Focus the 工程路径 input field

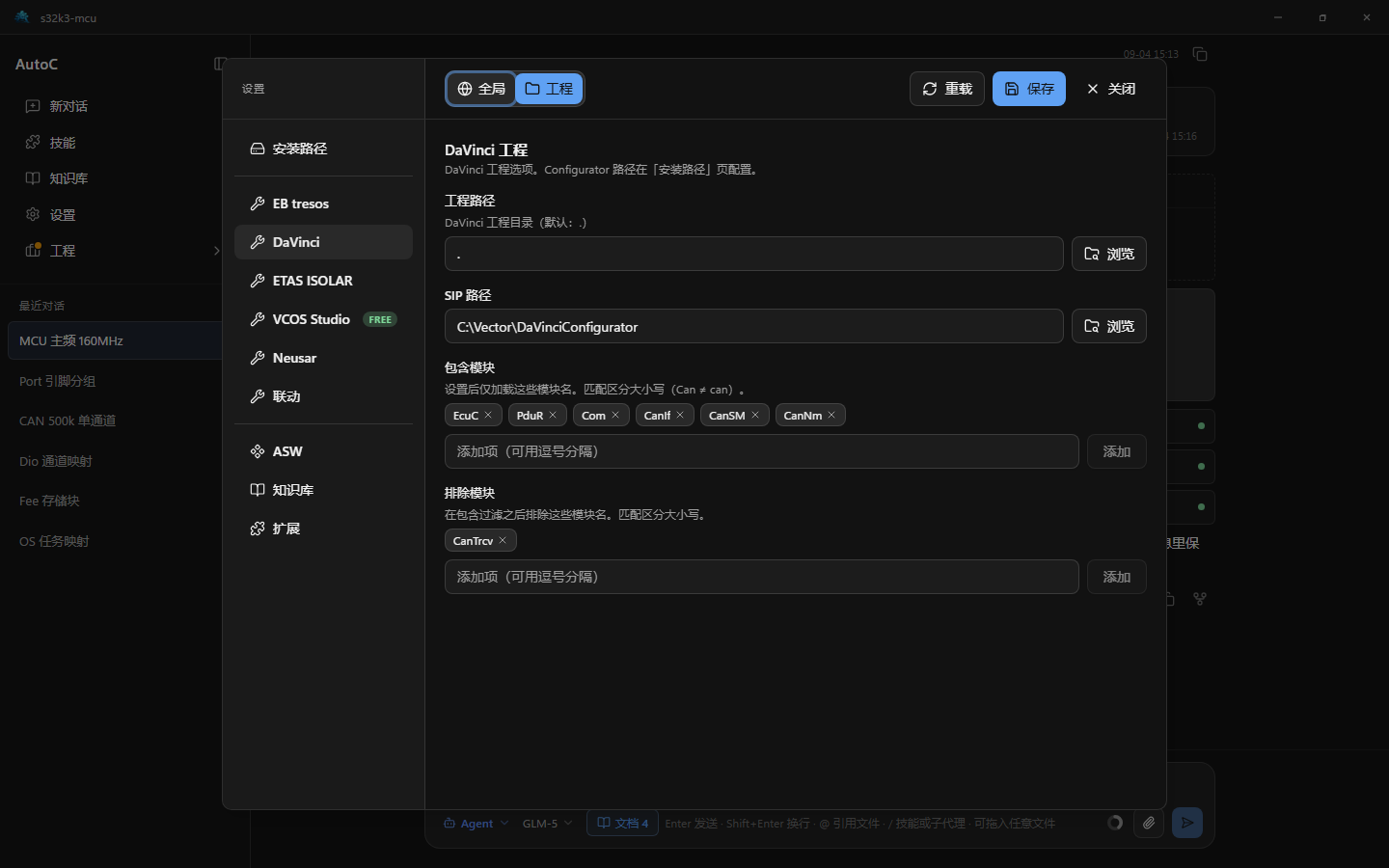754,254
